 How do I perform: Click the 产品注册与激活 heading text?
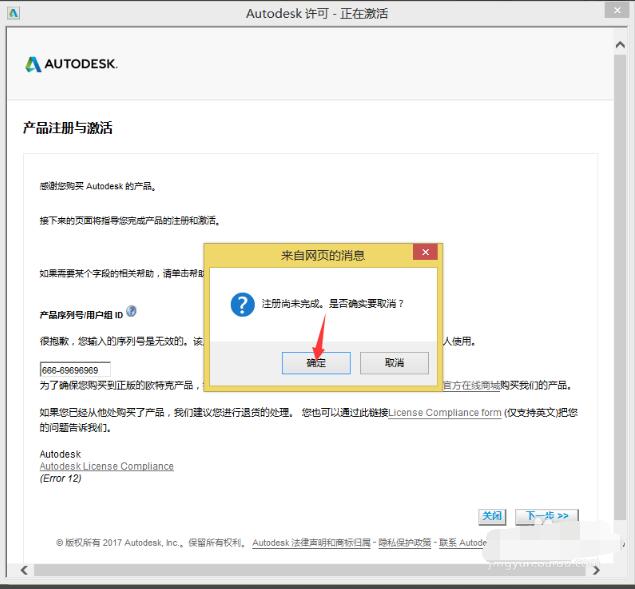coord(68,128)
